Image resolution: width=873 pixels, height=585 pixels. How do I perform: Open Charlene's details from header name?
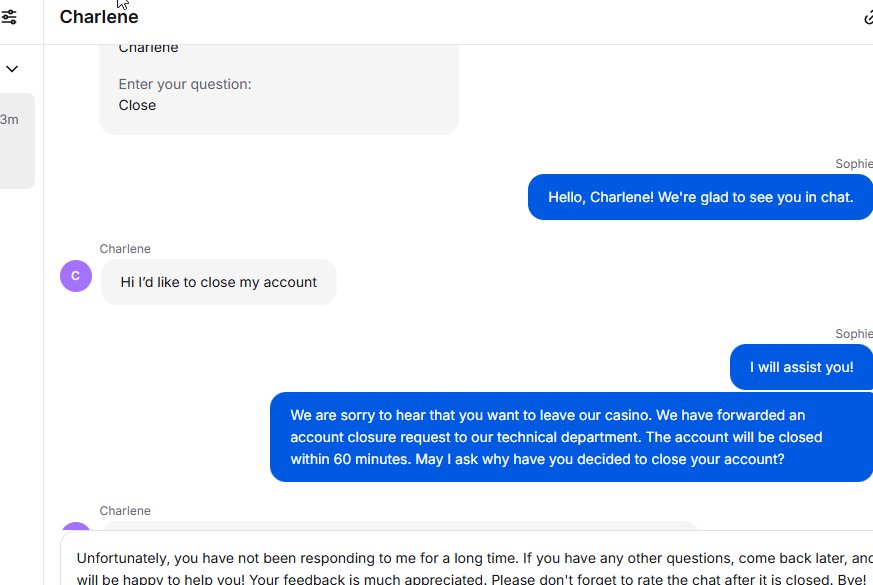pyautogui.click(x=99, y=17)
